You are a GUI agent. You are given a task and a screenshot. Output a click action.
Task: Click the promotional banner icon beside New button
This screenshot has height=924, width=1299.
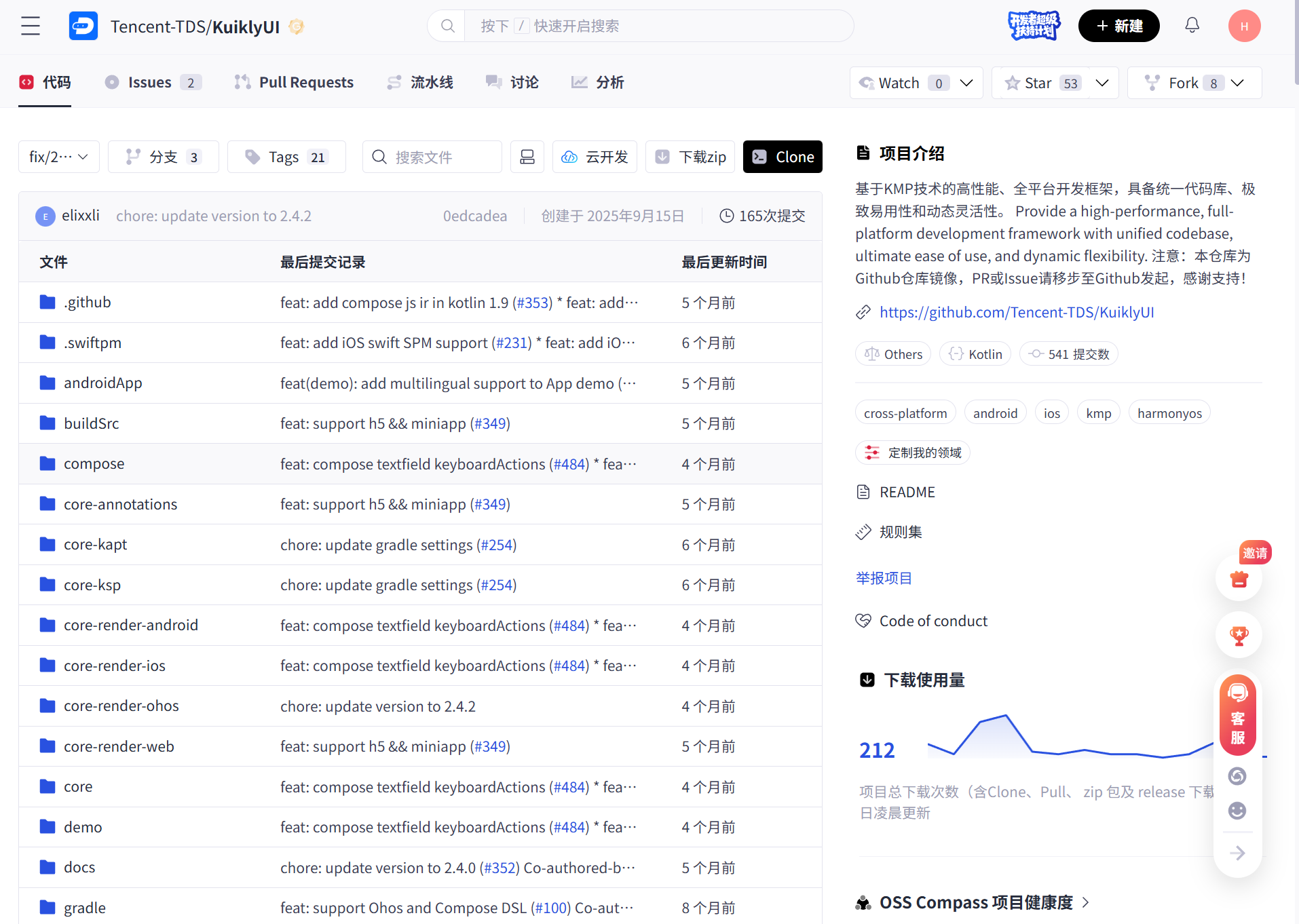click(1034, 26)
